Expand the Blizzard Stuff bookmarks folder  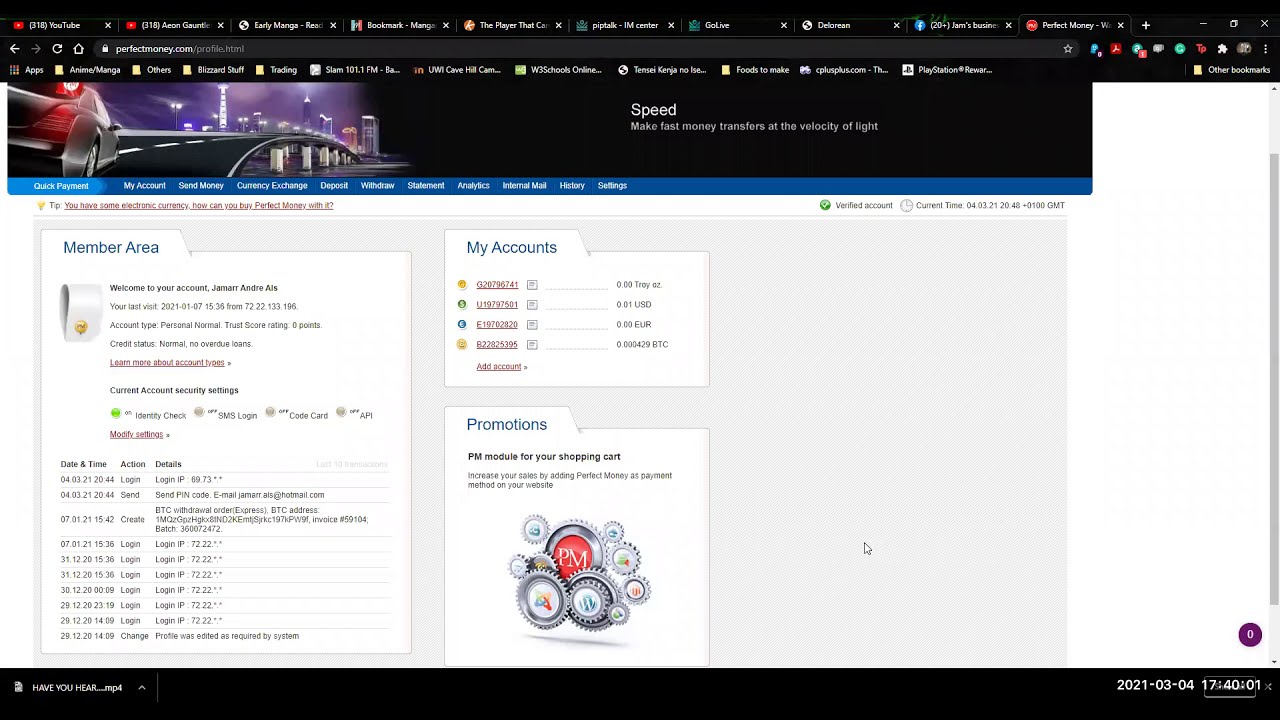pyautogui.click(x=213, y=70)
